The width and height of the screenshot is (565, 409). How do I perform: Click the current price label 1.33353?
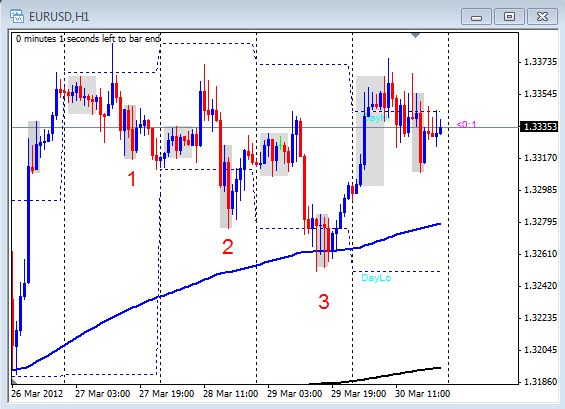pos(538,127)
